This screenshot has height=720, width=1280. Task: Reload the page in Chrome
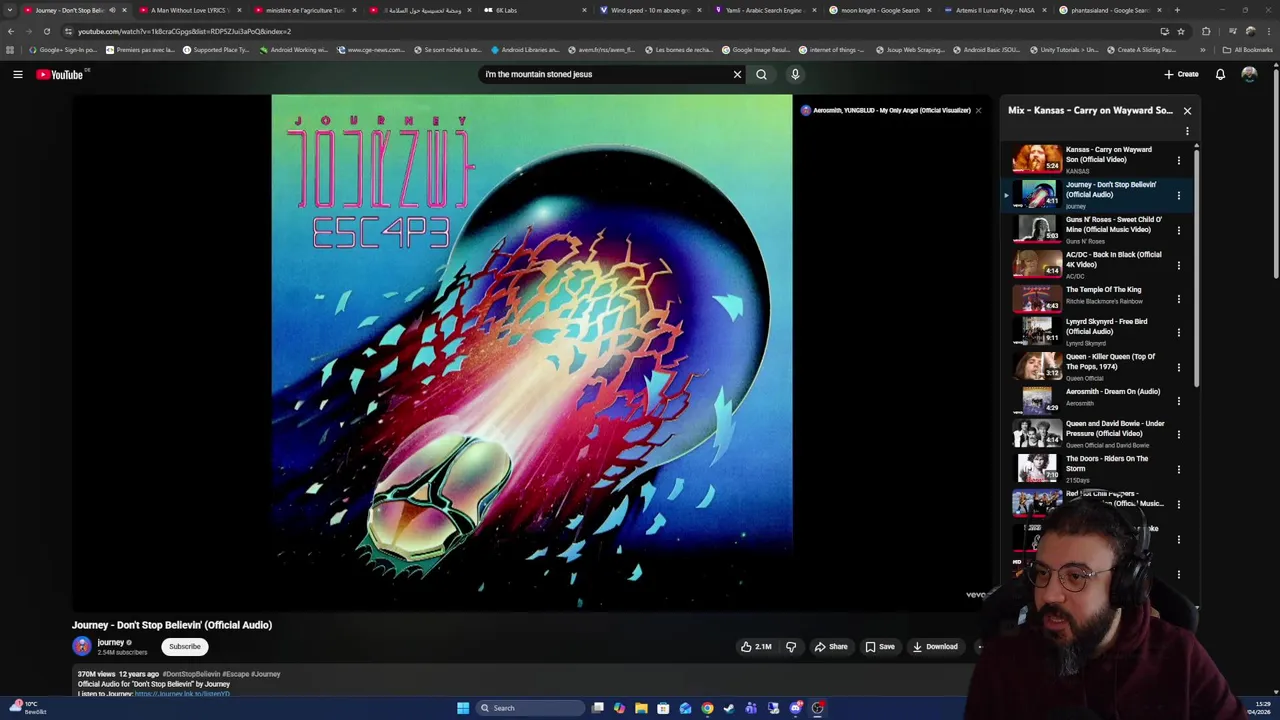pos(46,31)
